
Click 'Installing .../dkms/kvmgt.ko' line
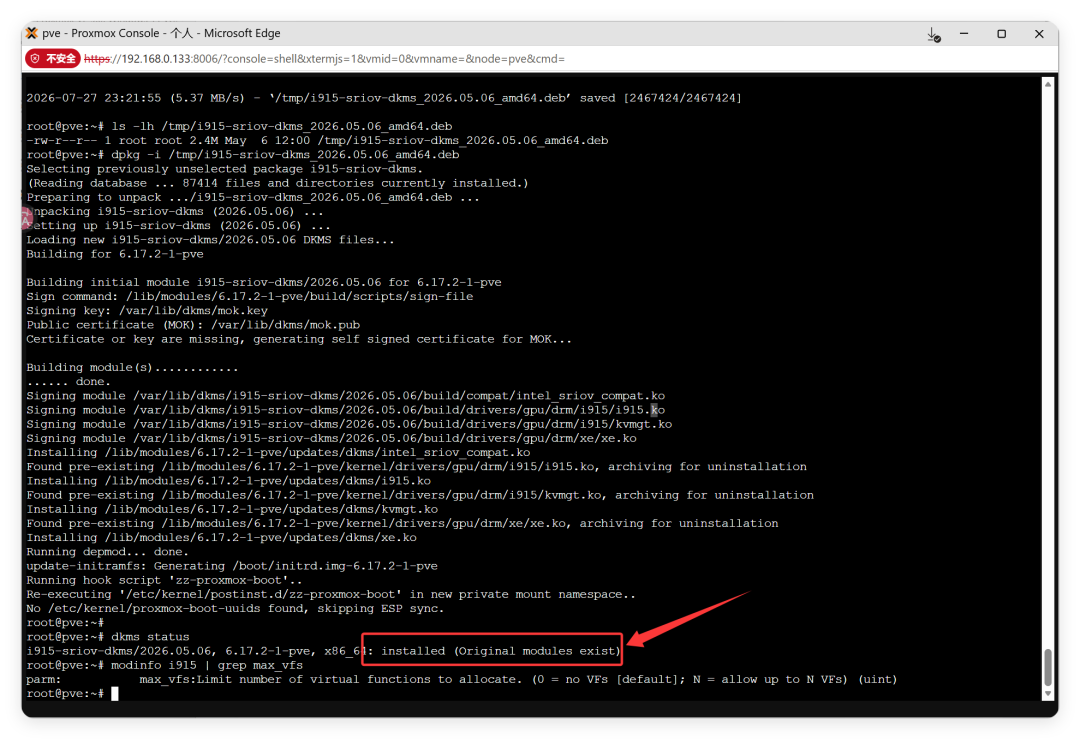(232, 510)
